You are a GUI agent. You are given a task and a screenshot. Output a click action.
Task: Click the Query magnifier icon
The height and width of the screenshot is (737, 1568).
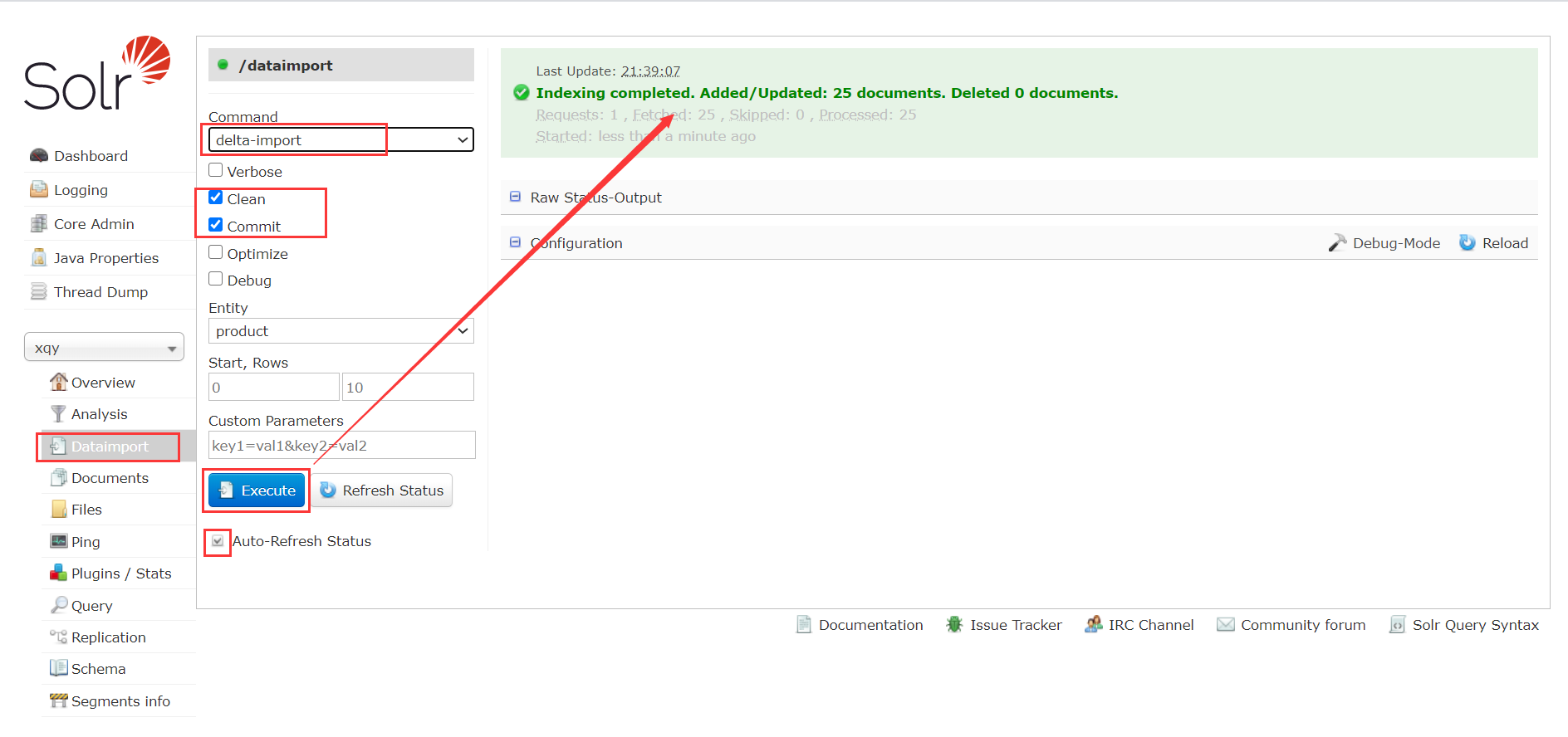pyautogui.click(x=58, y=605)
